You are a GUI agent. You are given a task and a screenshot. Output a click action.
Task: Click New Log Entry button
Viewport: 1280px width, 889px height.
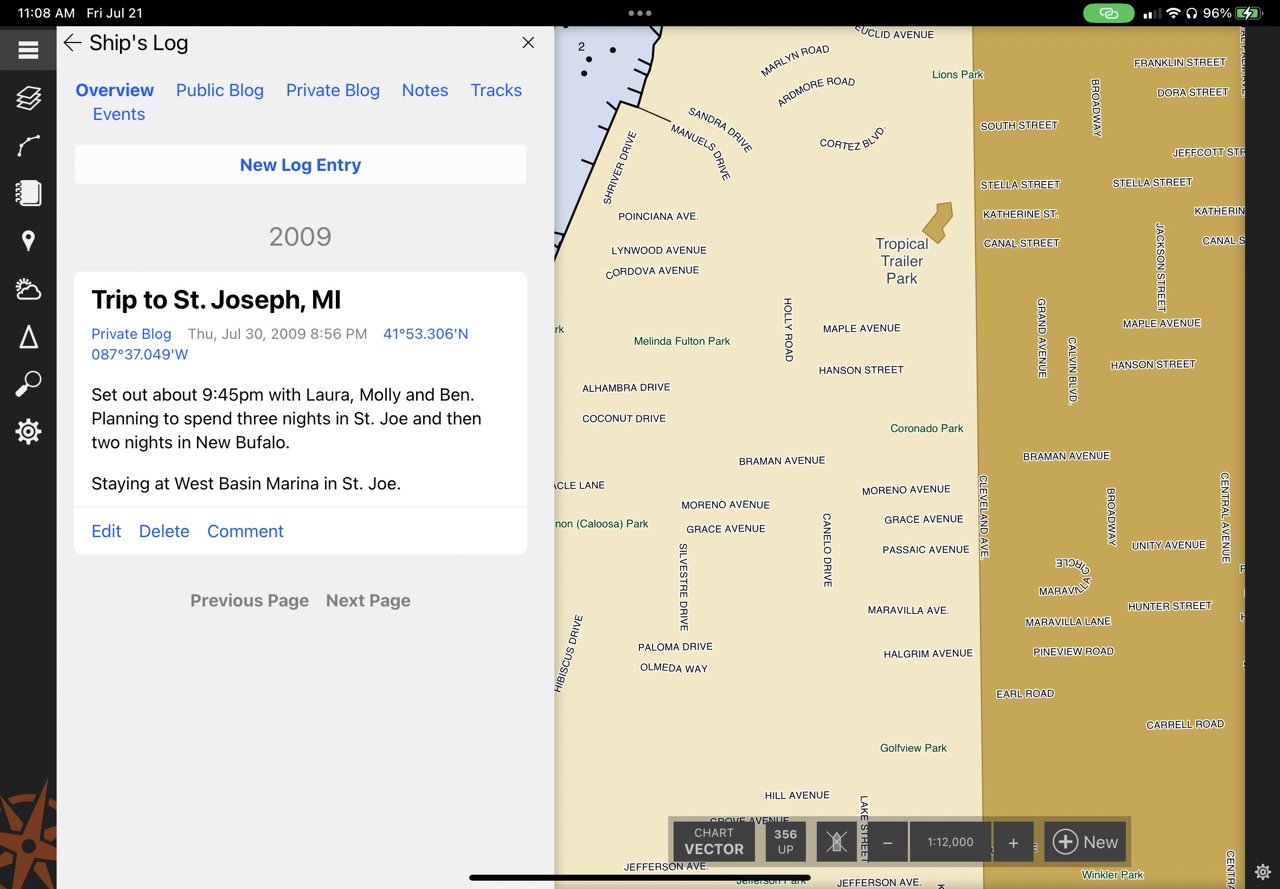[300, 165]
